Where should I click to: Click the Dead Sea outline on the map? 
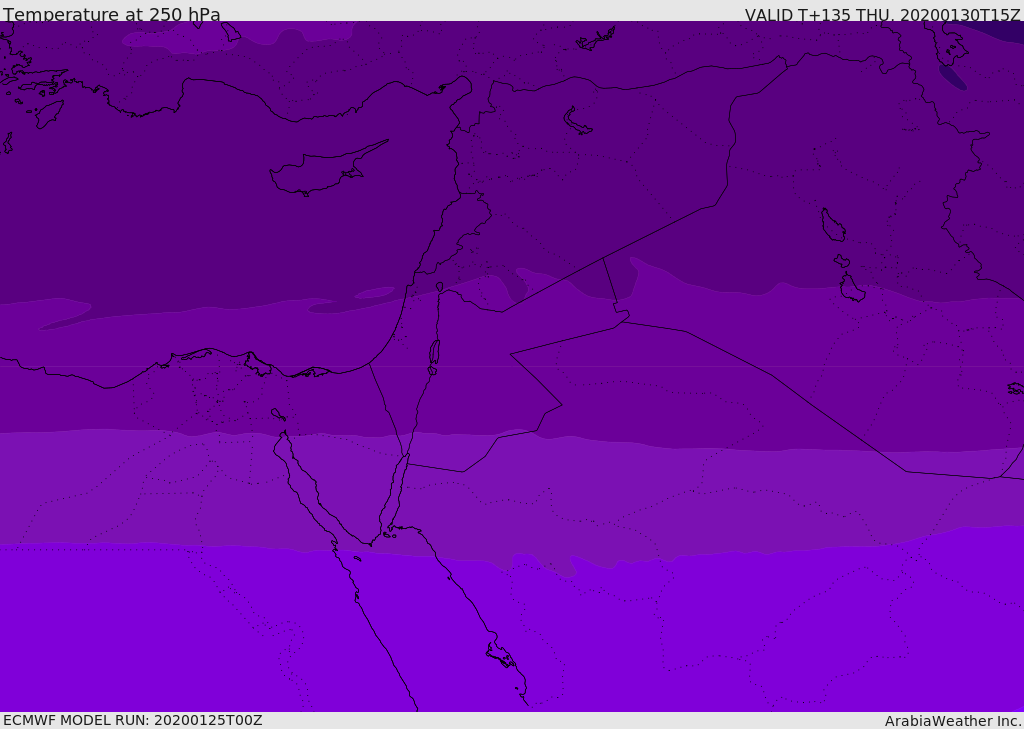coord(434,353)
